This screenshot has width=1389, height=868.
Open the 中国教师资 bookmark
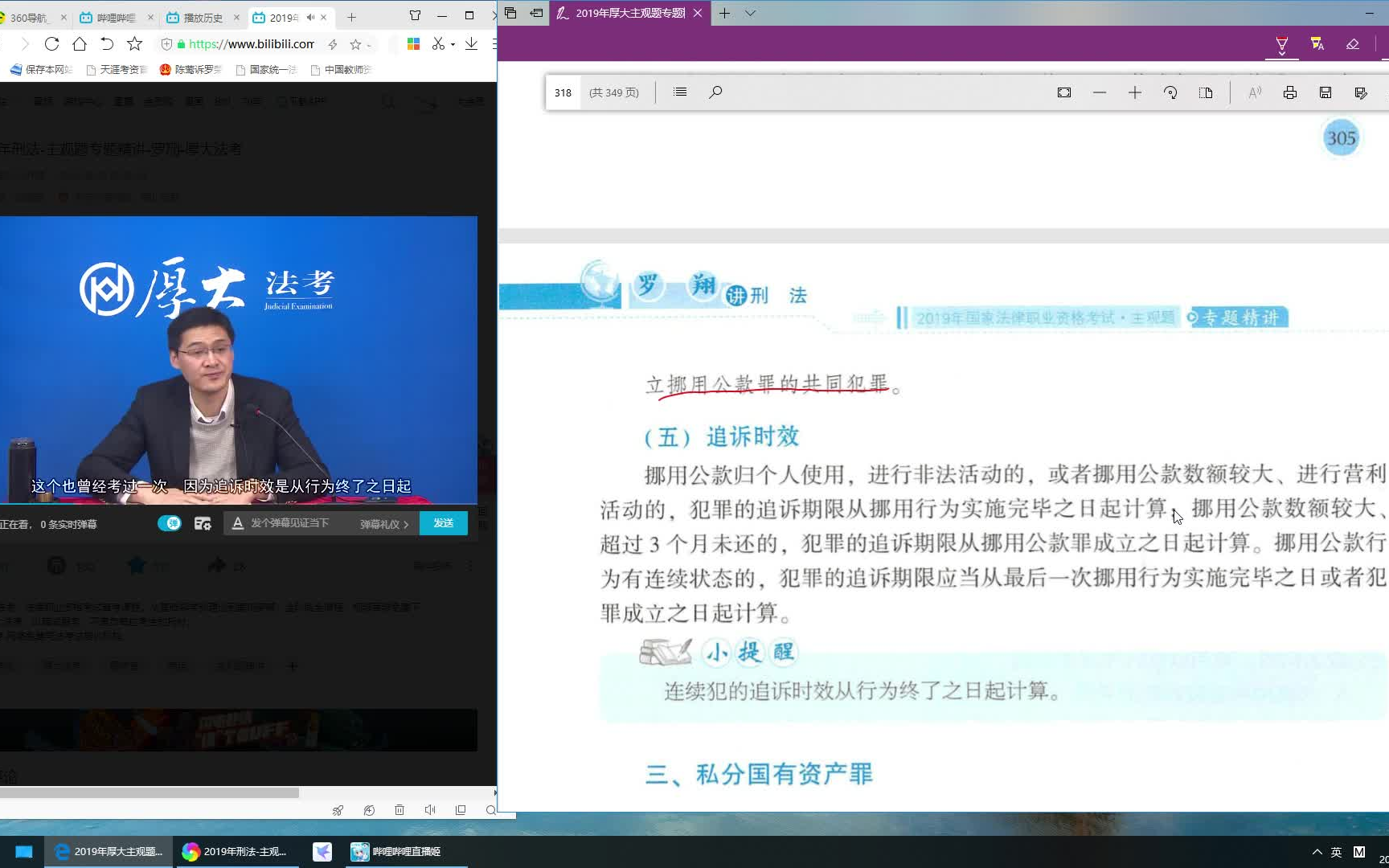coord(342,70)
